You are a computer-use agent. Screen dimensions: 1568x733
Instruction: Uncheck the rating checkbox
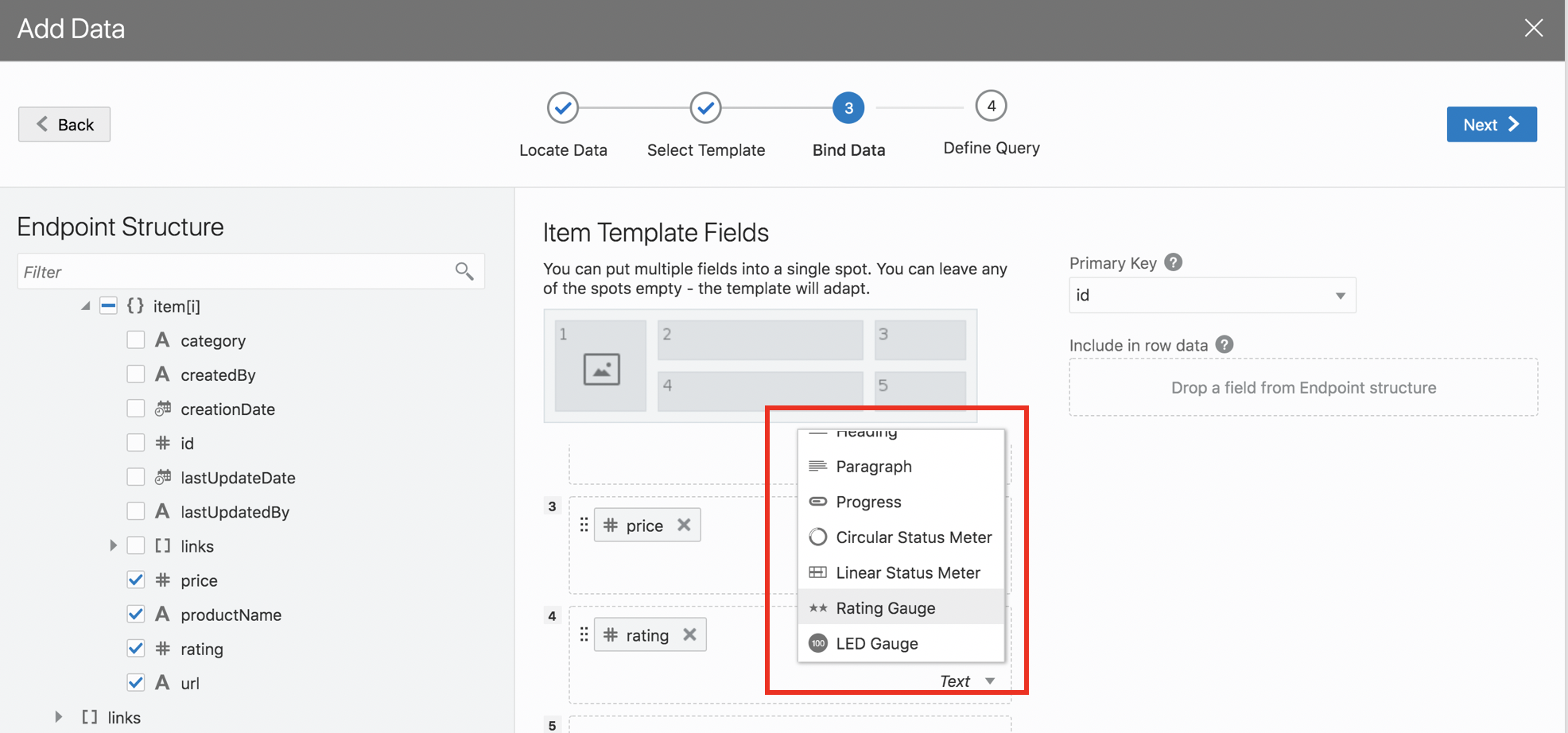(x=136, y=649)
